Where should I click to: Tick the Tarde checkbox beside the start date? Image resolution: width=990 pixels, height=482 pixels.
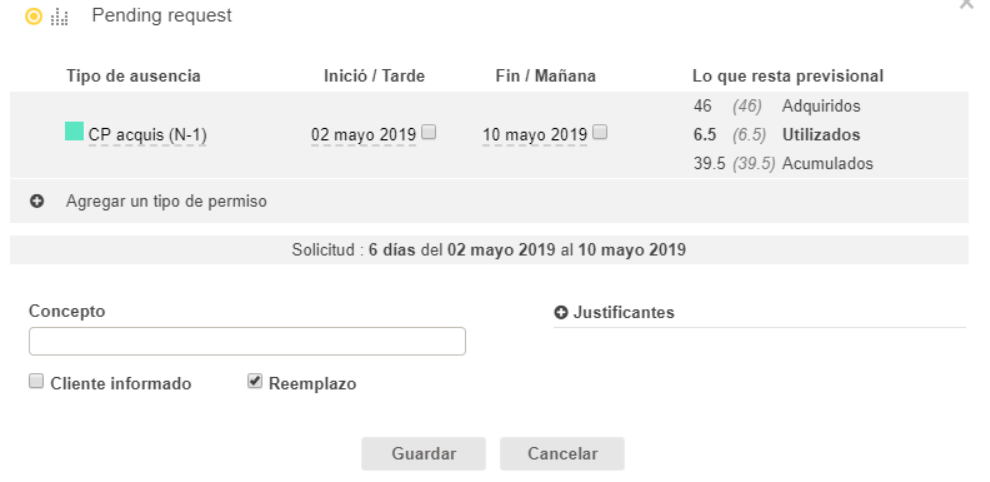429,132
